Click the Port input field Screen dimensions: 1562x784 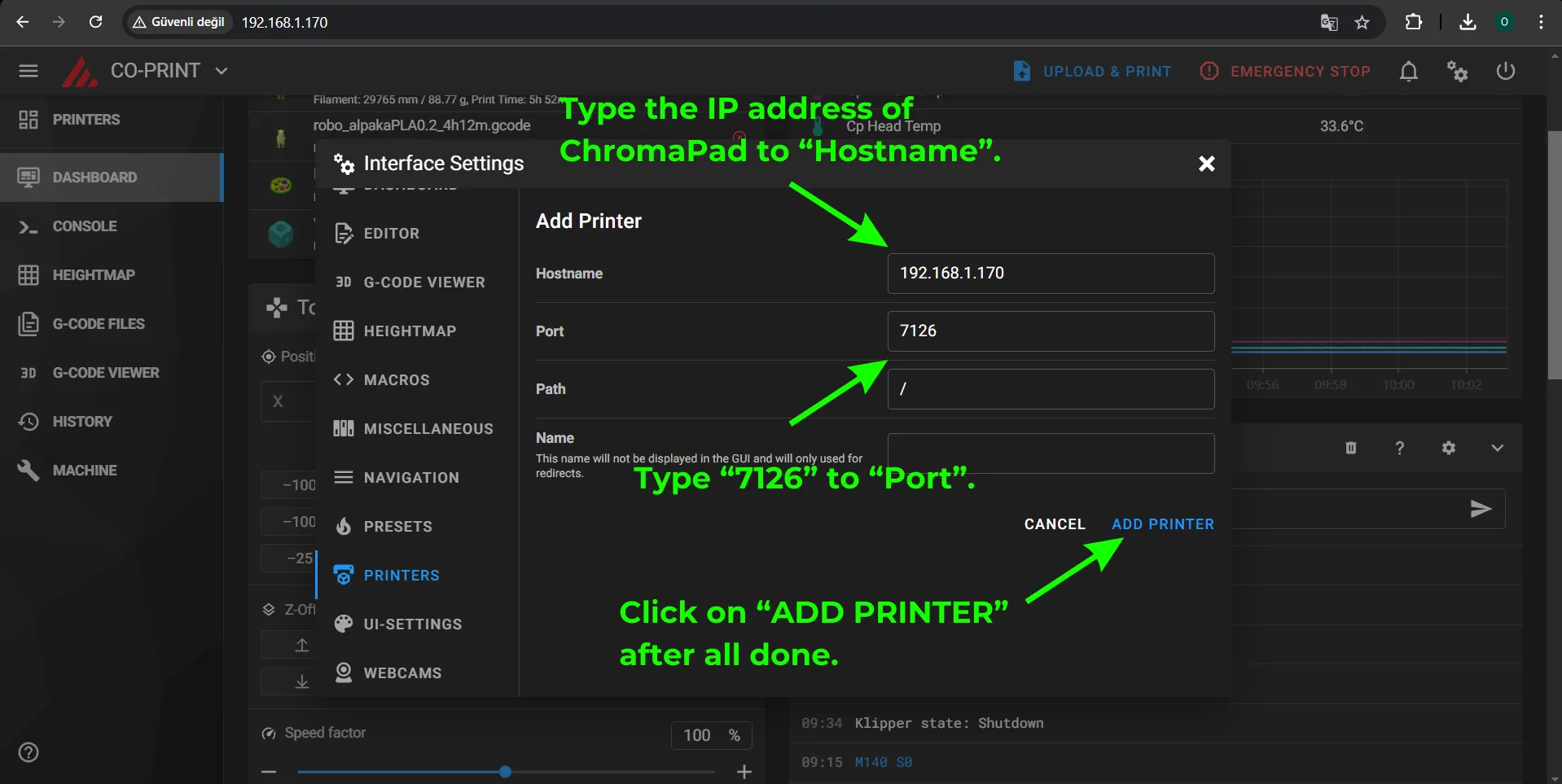[1051, 331]
